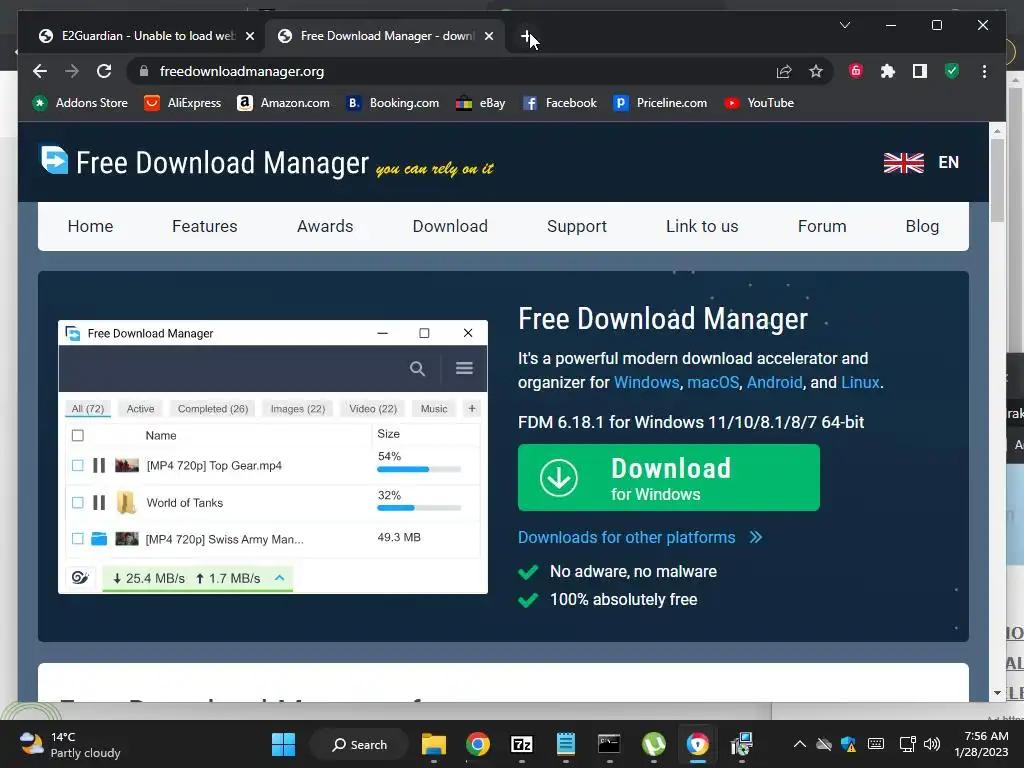Screen dimensions: 1024x768
Task: Open the YouTube bookmark
Action: [759, 103]
